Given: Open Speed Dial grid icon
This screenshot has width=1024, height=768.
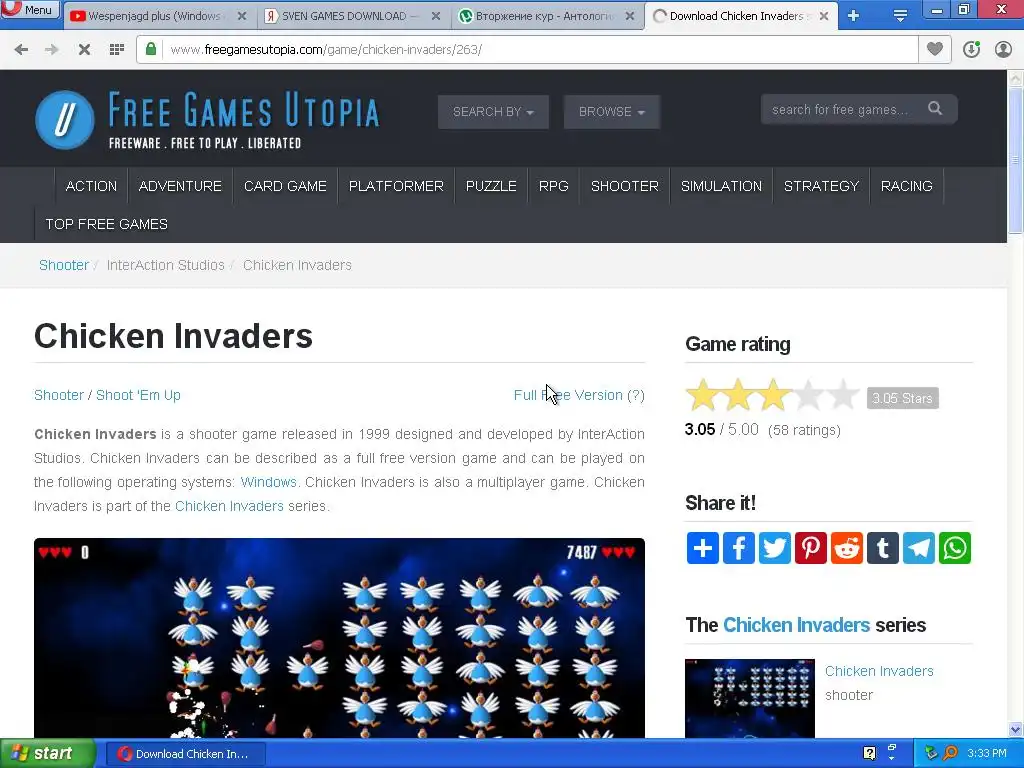Looking at the screenshot, I should click(117, 50).
